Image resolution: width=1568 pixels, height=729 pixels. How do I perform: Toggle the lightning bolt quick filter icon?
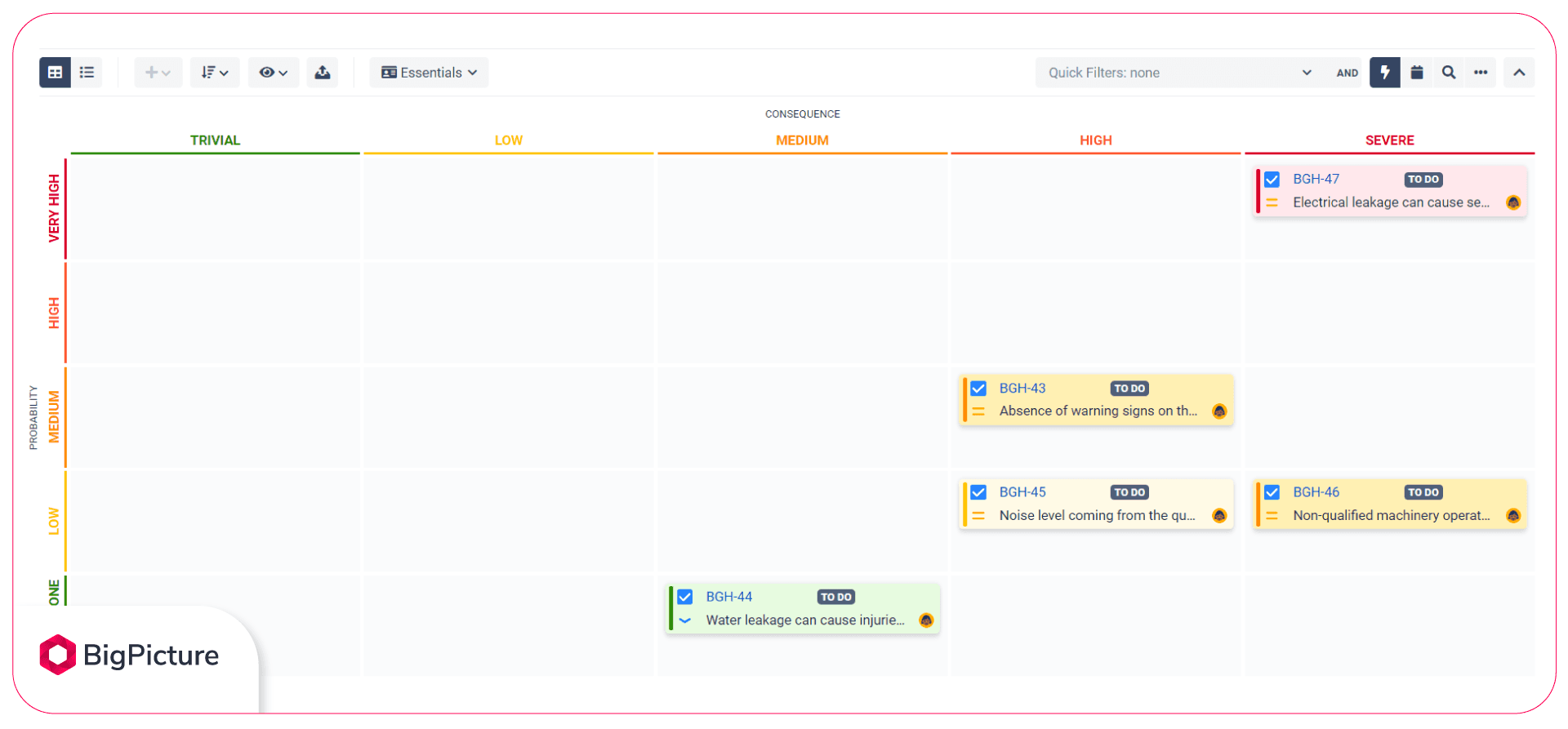coord(1385,73)
